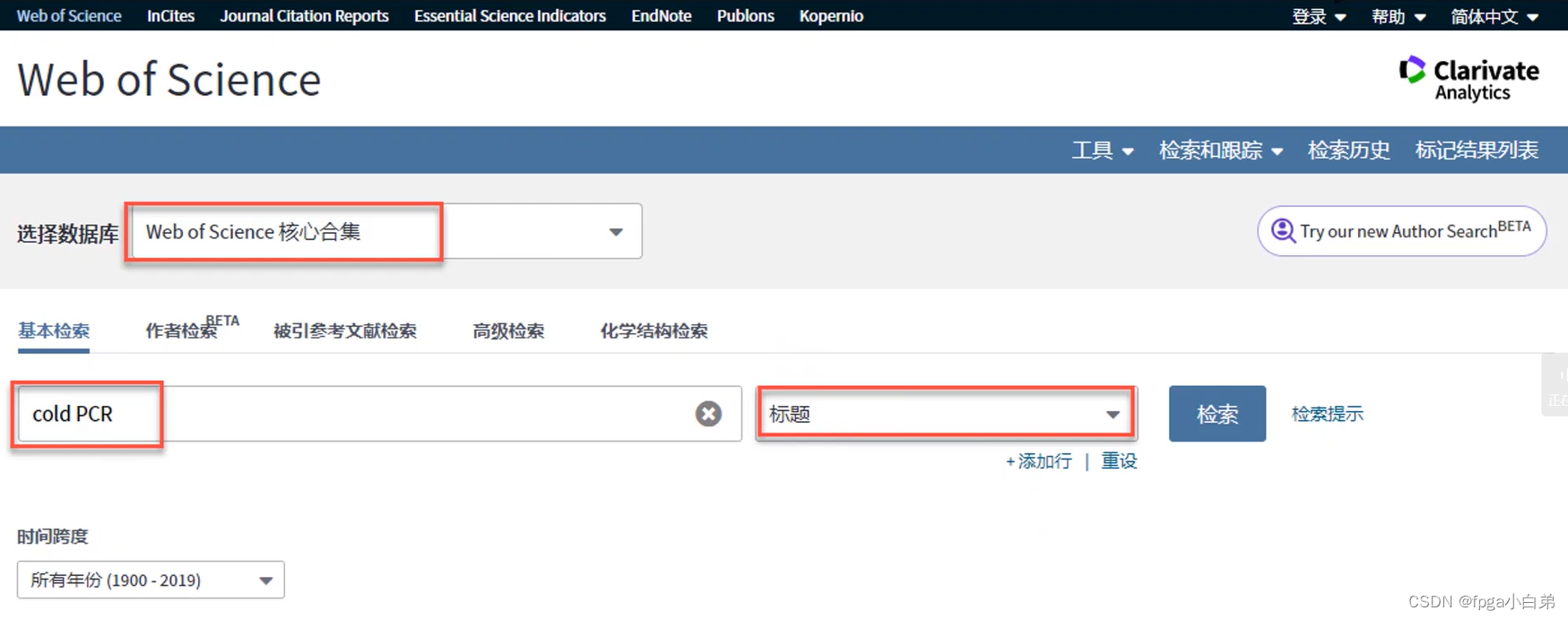Screen dimensions: 1568x619
Task: Expand the 工具 menu
Action: (x=1103, y=150)
